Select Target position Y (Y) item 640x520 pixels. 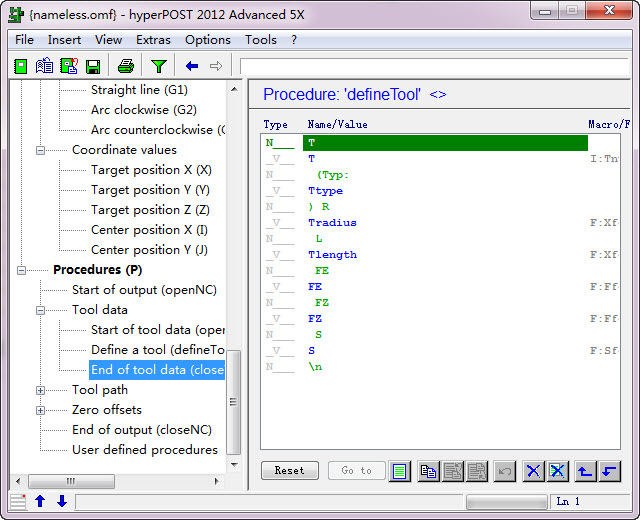[x=150, y=190]
